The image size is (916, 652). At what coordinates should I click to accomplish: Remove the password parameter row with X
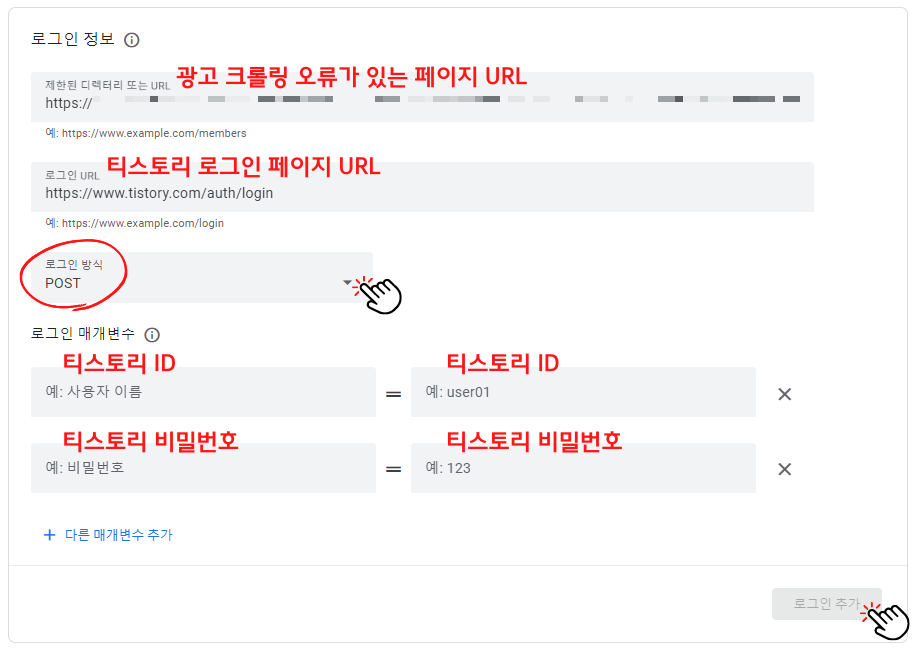tap(785, 469)
